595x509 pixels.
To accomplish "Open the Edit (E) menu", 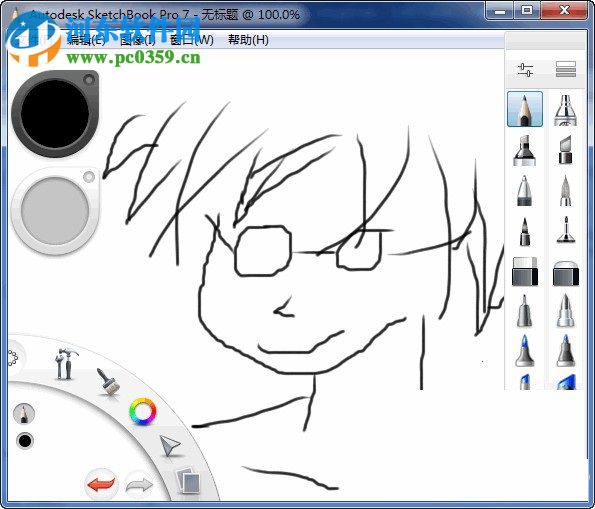I will tap(86, 39).
